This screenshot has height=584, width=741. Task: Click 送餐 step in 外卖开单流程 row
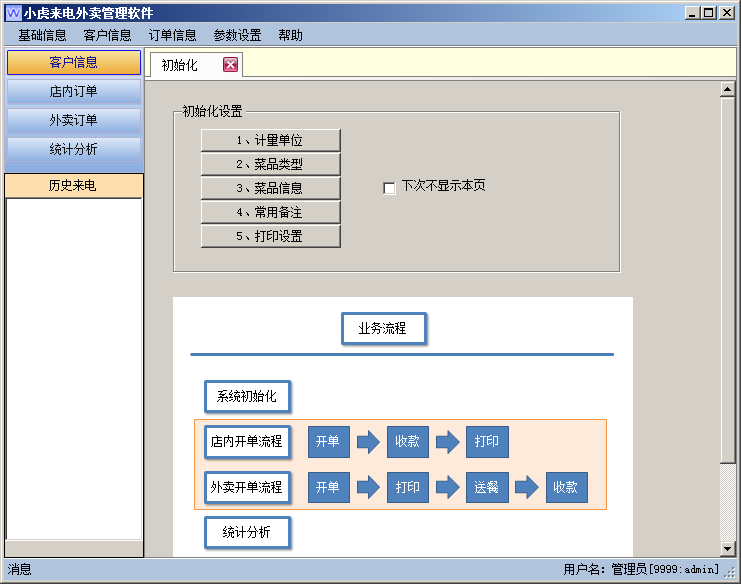coord(487,487)
